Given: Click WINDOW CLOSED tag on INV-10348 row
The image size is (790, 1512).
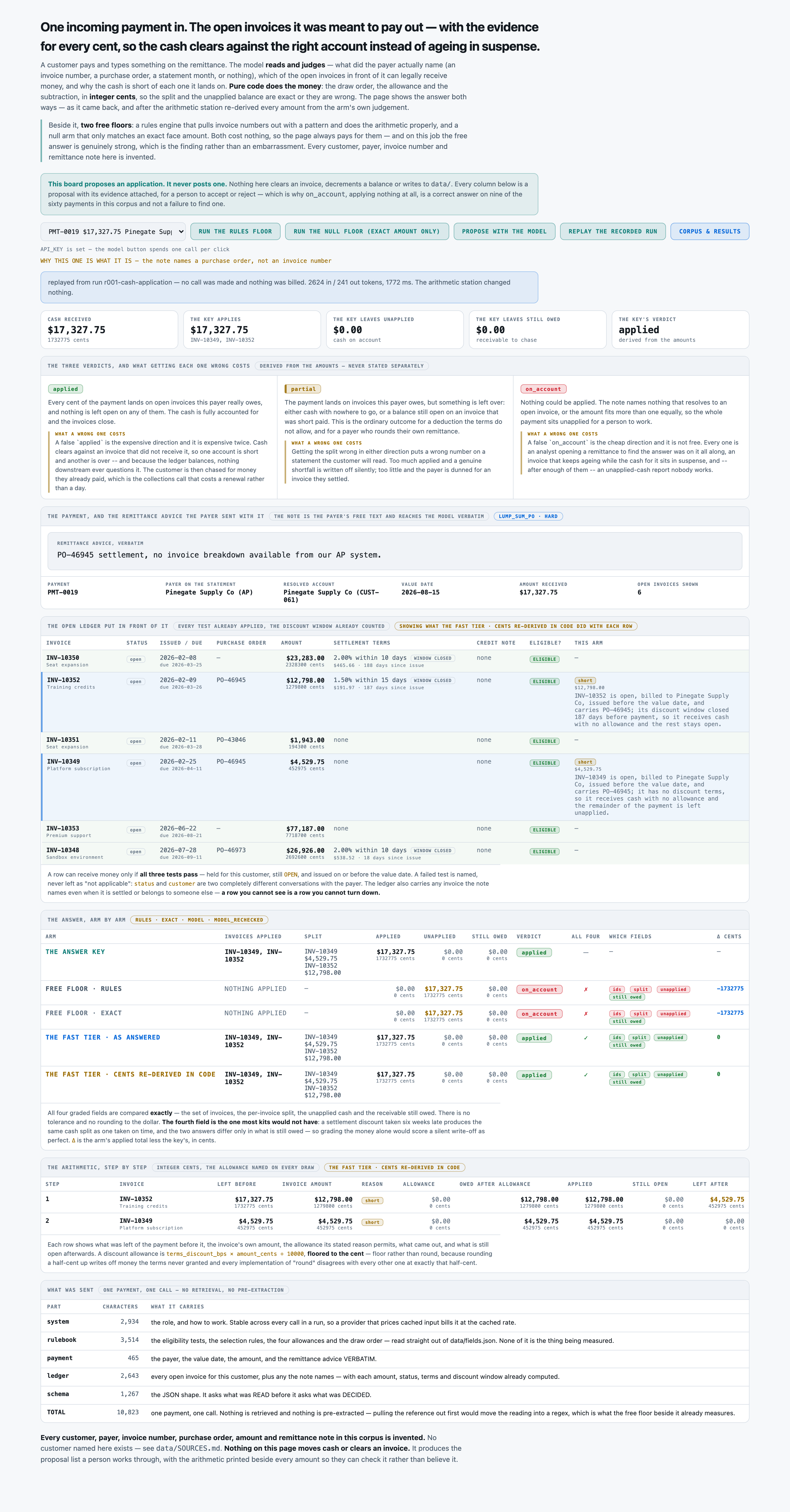Looking at the screenshot, I should 432,850.
